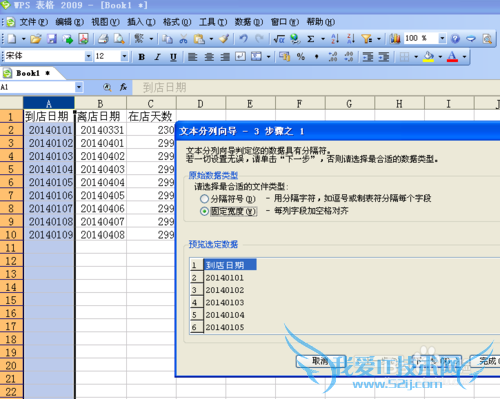Select row 5 header
Viewport: 500px width, 399px height.
click(x=11, y=169)
